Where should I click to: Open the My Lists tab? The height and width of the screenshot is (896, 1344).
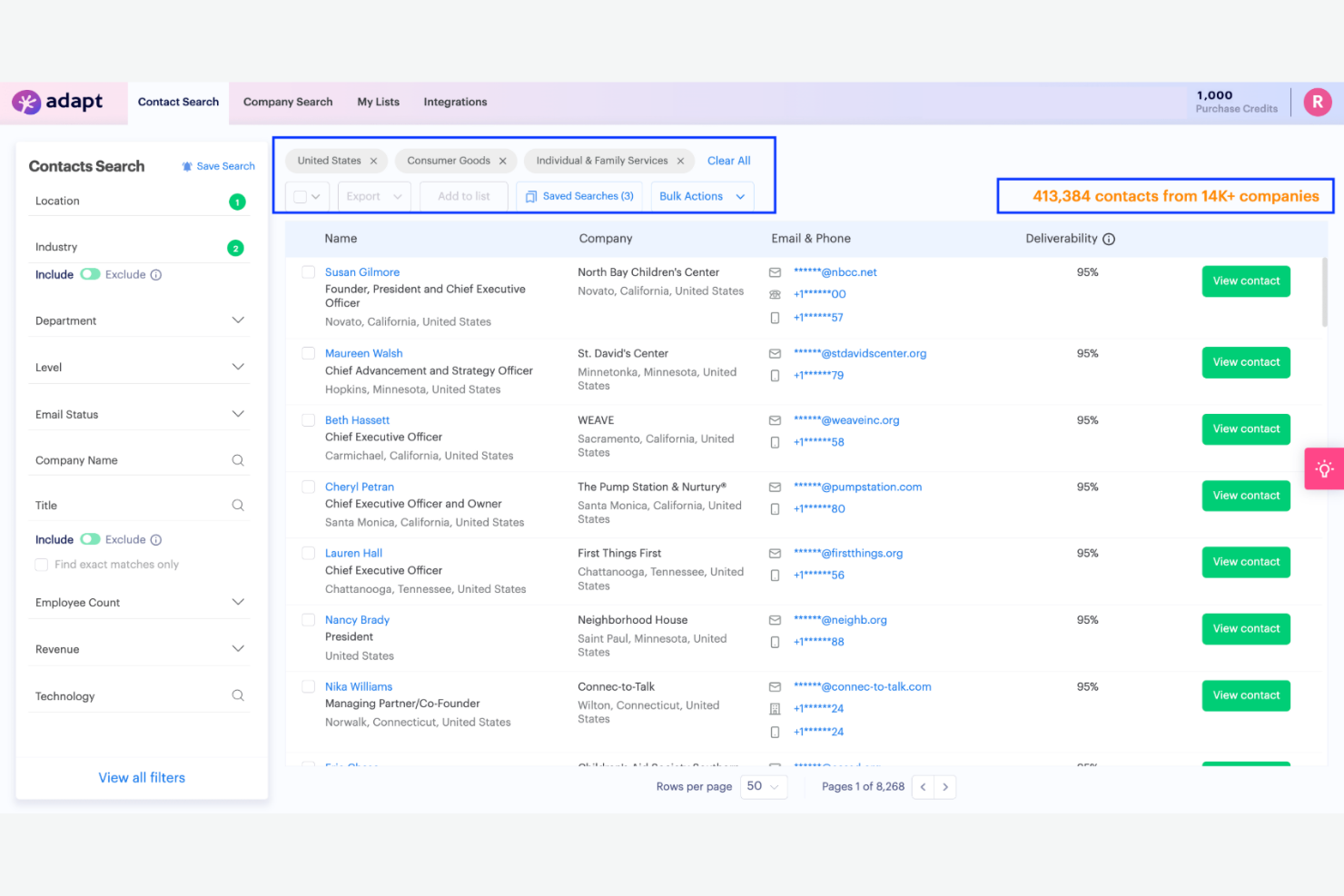[x=378, y=102]
